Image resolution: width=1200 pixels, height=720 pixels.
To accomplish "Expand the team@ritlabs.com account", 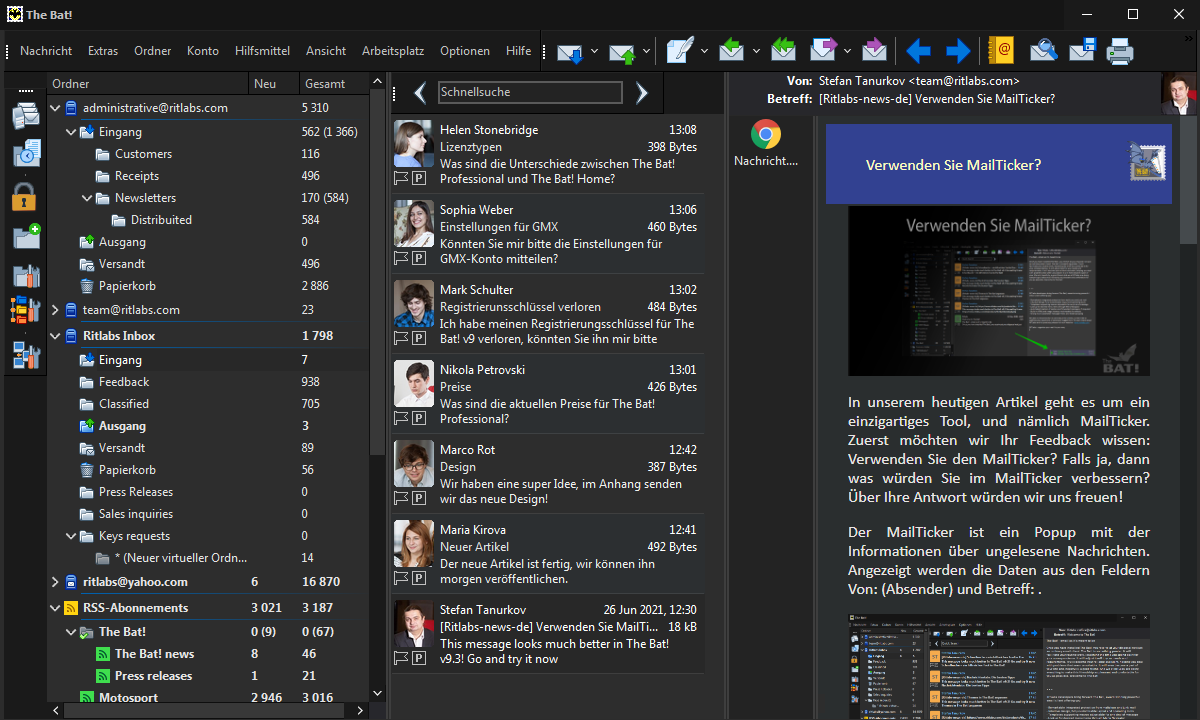I will point(55,310).
